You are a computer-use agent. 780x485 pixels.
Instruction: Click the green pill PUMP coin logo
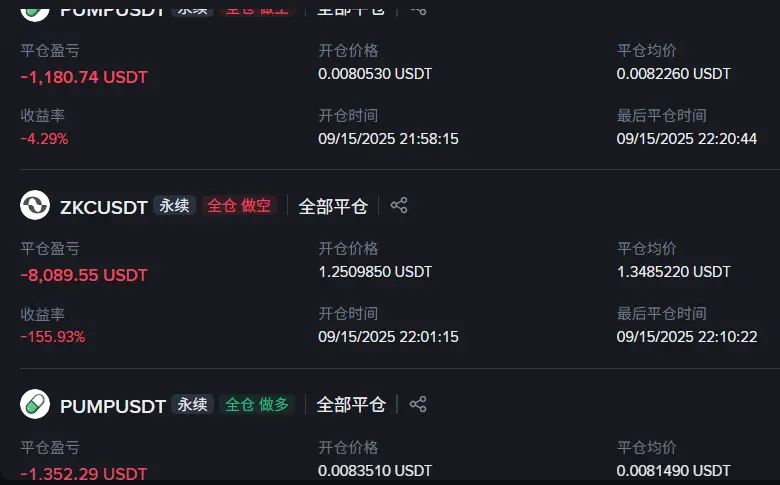35,404
